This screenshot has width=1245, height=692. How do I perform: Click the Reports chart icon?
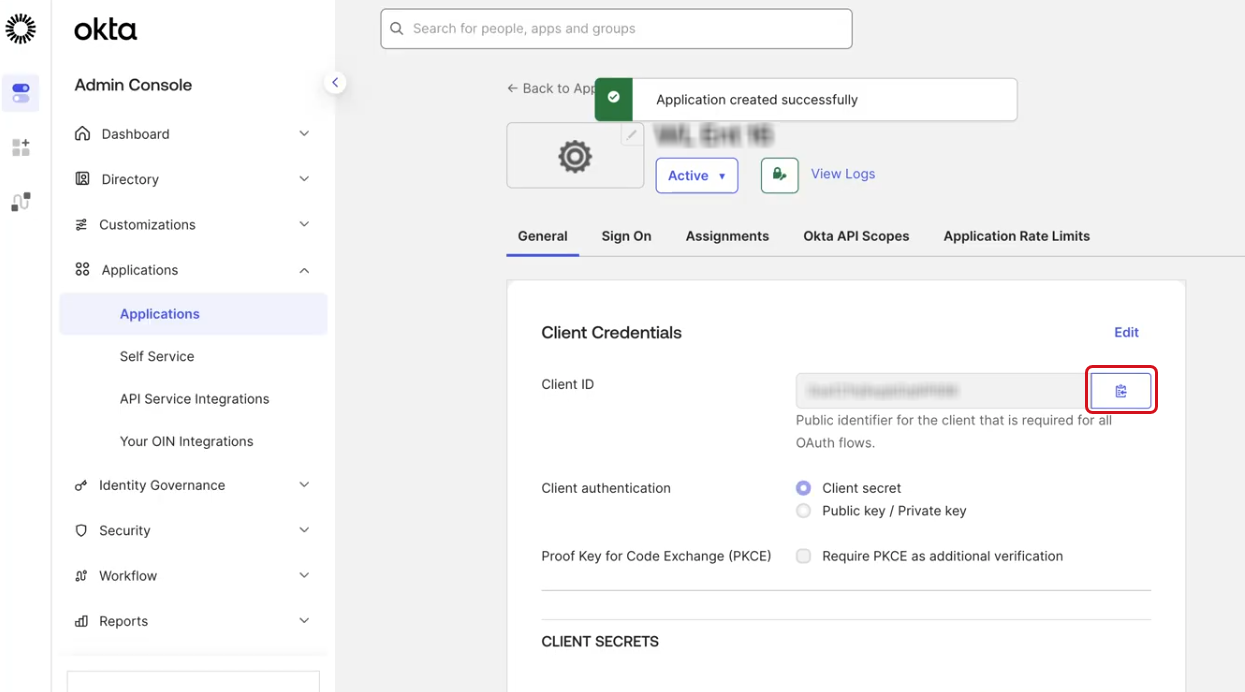(x=81, y=621)
